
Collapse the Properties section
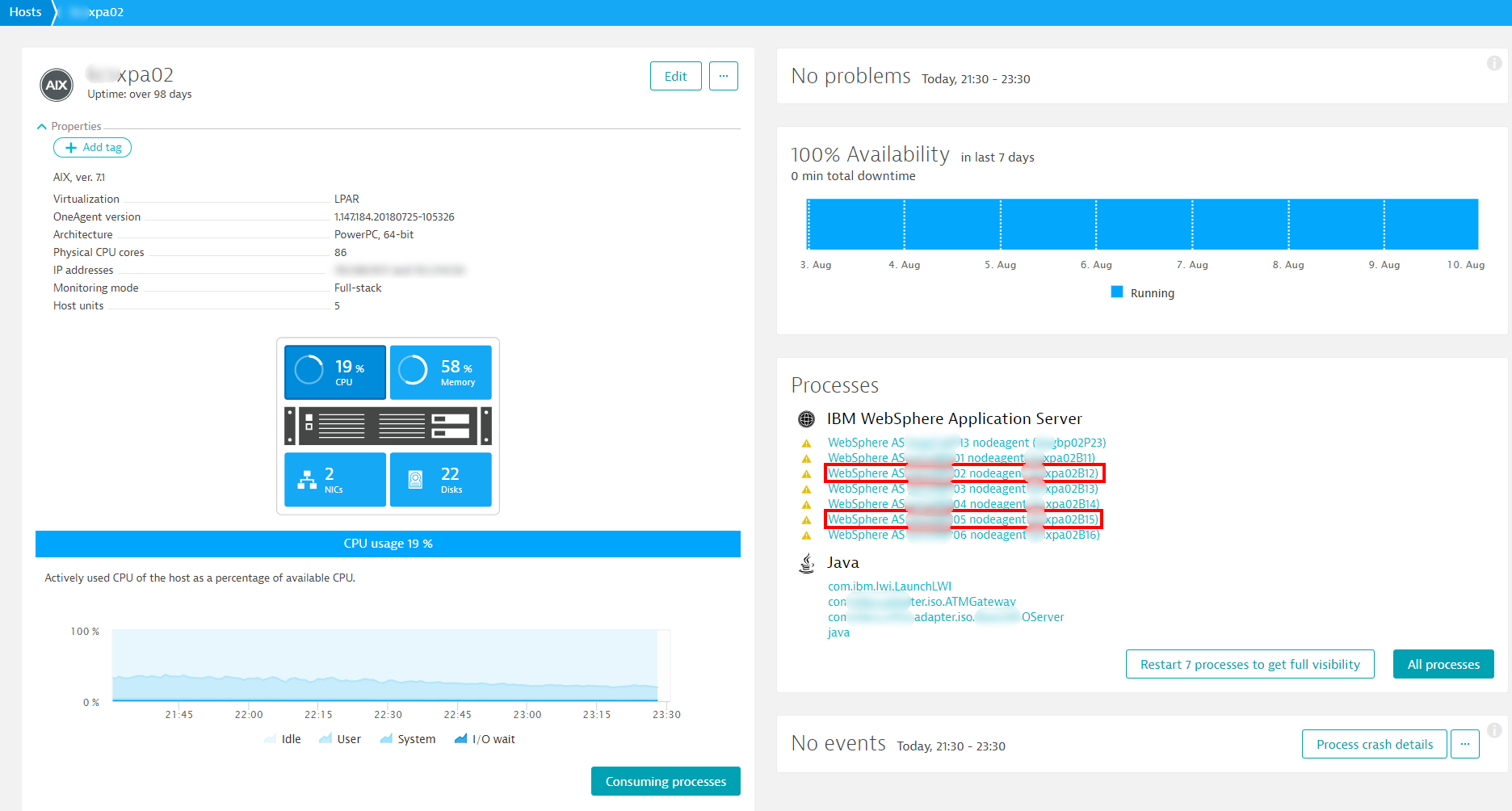(42, 126)
